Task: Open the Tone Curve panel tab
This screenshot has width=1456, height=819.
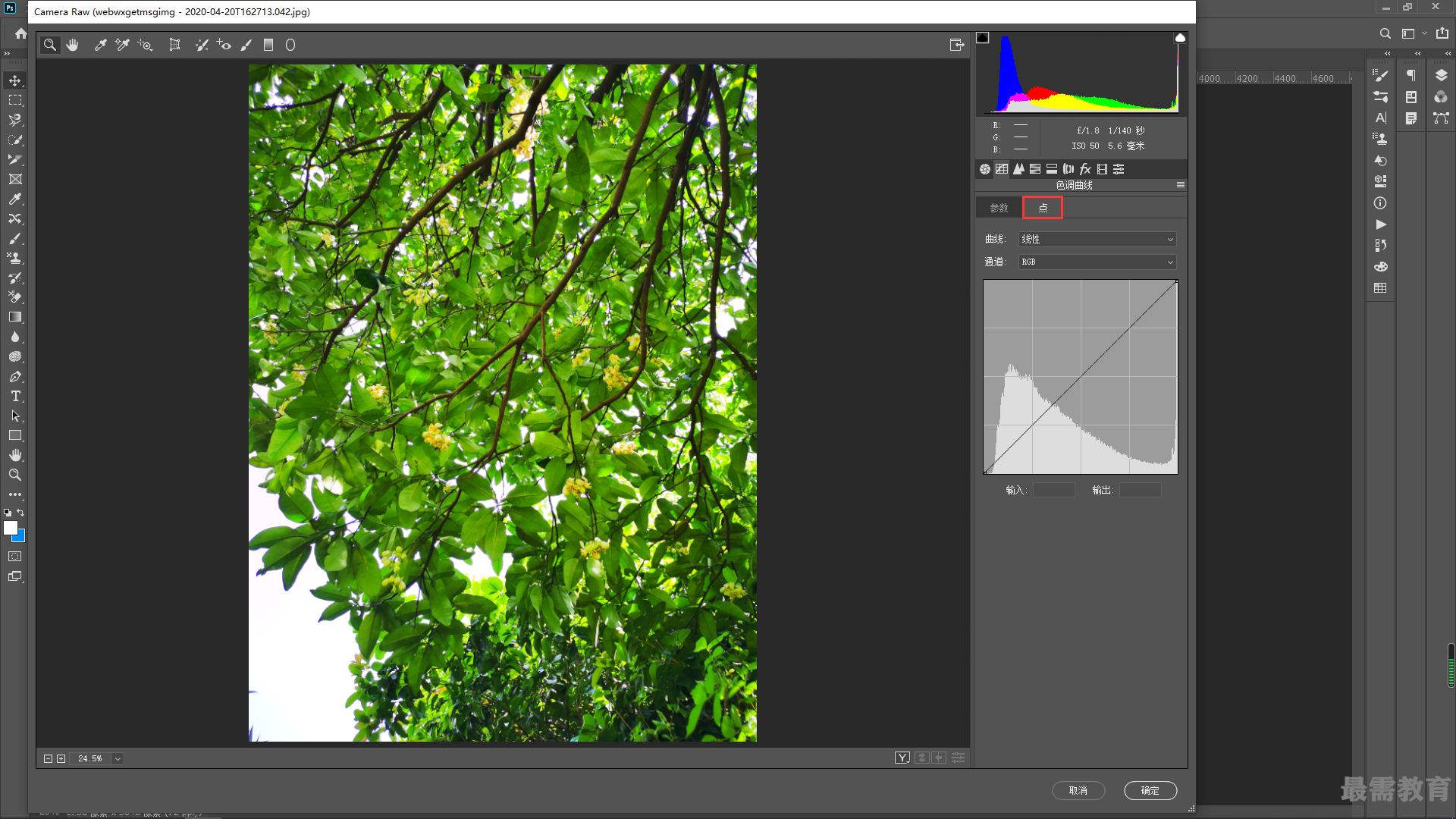Action: (1002, 169)
